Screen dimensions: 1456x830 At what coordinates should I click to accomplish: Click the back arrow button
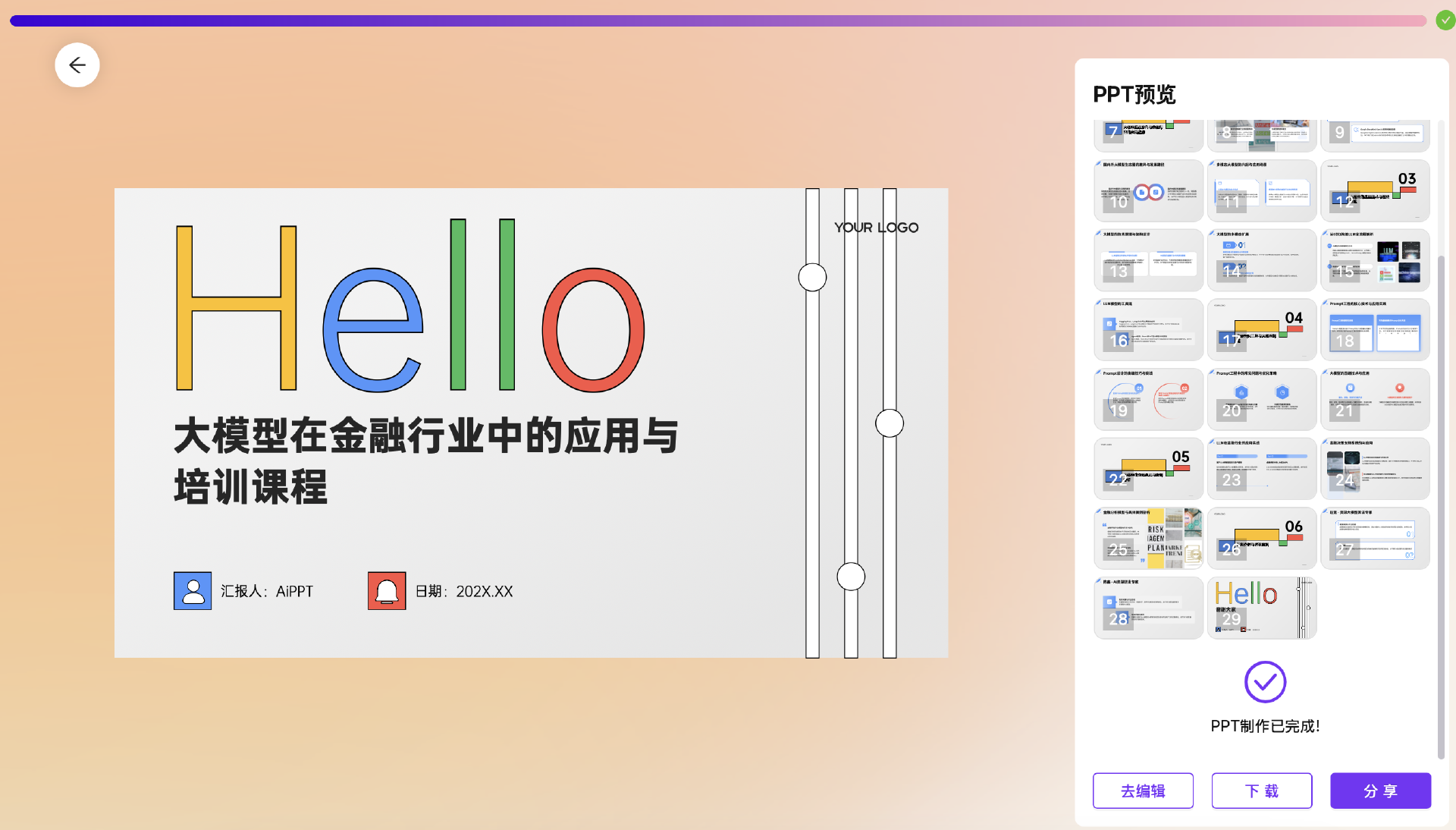point(77,65)
